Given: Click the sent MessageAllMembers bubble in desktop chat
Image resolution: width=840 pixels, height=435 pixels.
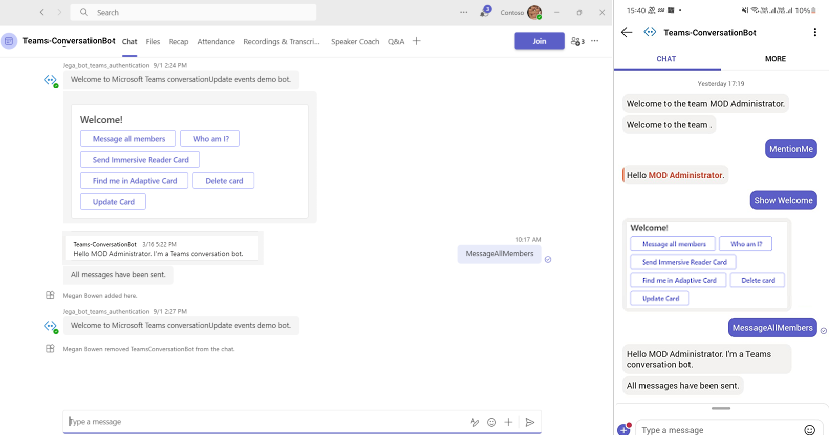Looking at the screenshot, I should click(x=499, y=254).
